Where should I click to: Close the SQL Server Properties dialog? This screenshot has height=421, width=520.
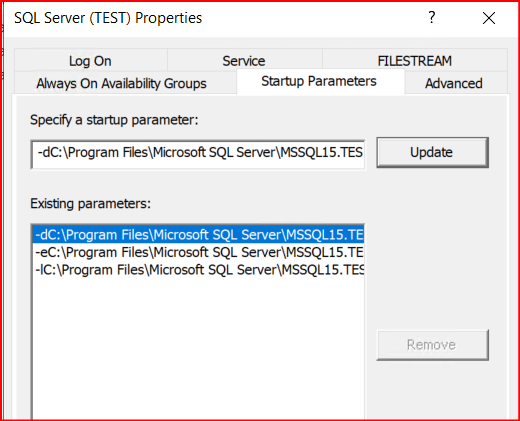[489, 18]
